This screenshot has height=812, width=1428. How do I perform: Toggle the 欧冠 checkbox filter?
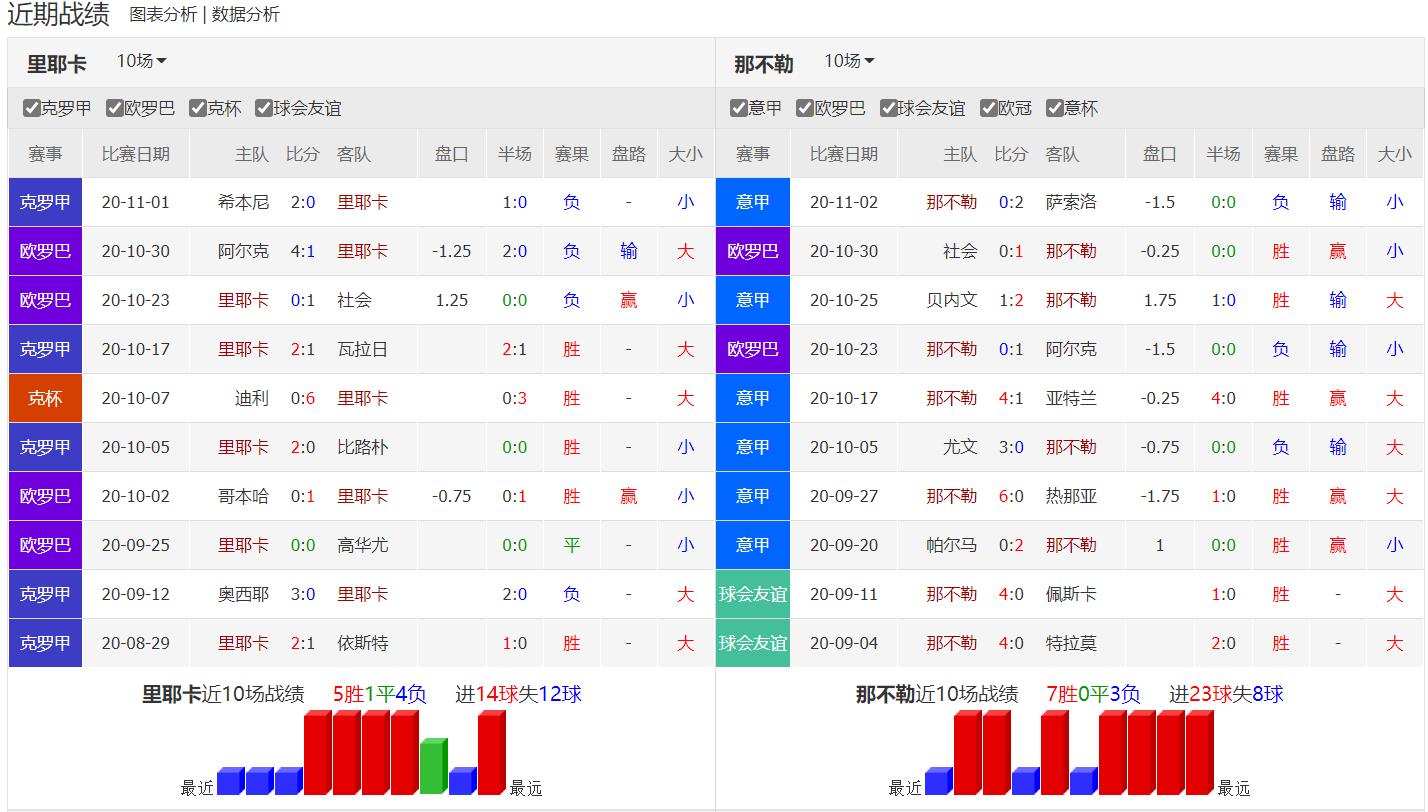pyautogui.click(x=989, y=108)
